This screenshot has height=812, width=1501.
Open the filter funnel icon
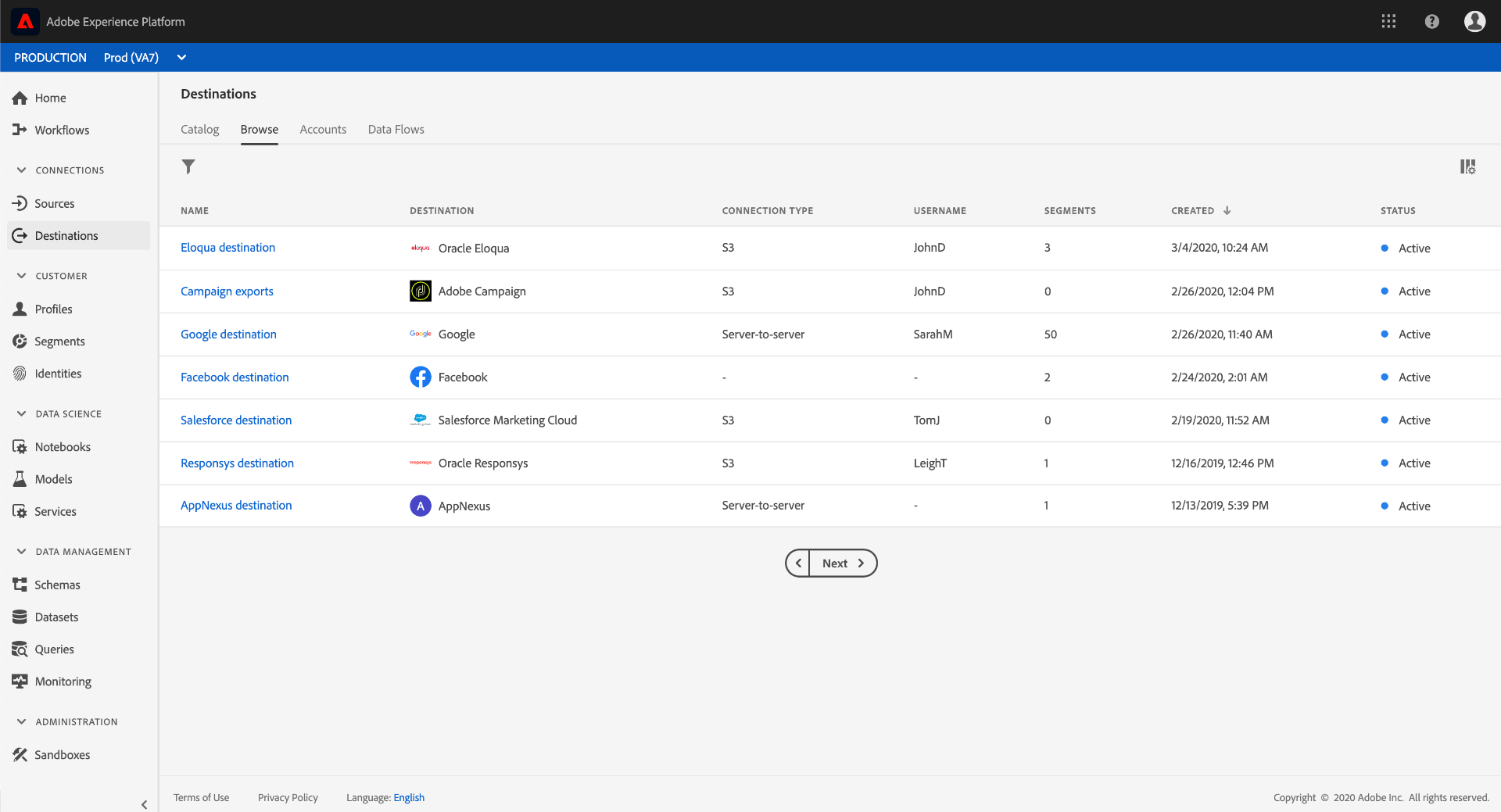pos(188,166)
